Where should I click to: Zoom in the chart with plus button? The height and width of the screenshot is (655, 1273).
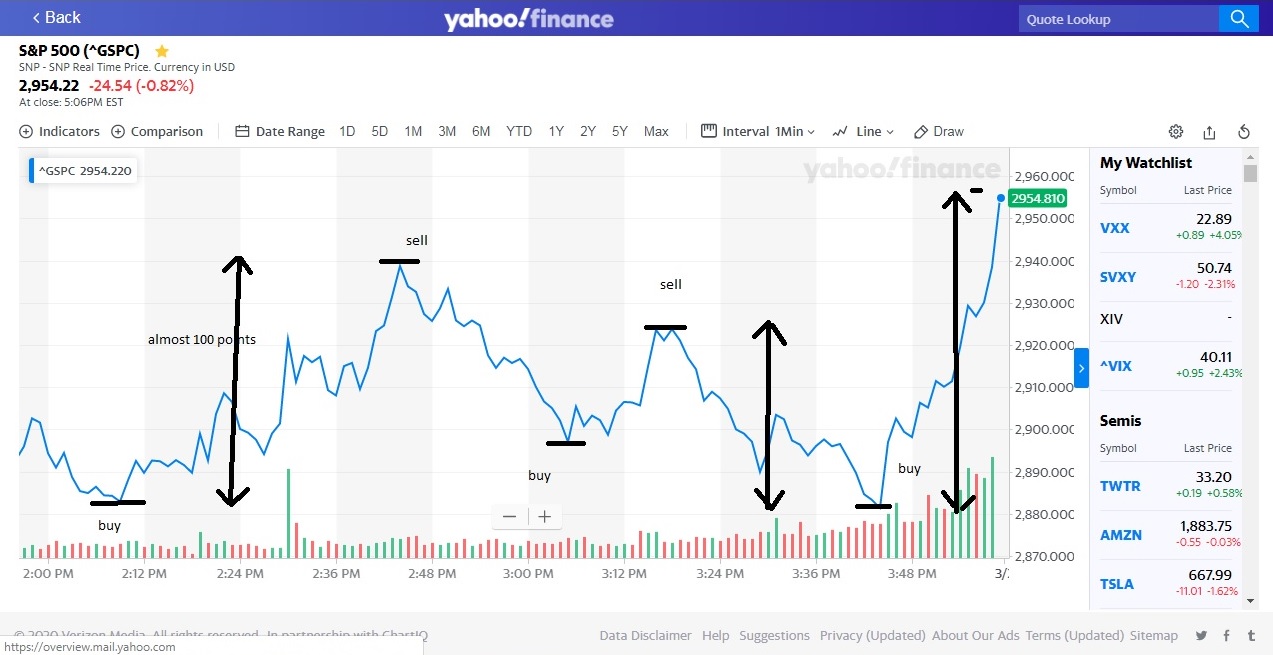[544, 516]
